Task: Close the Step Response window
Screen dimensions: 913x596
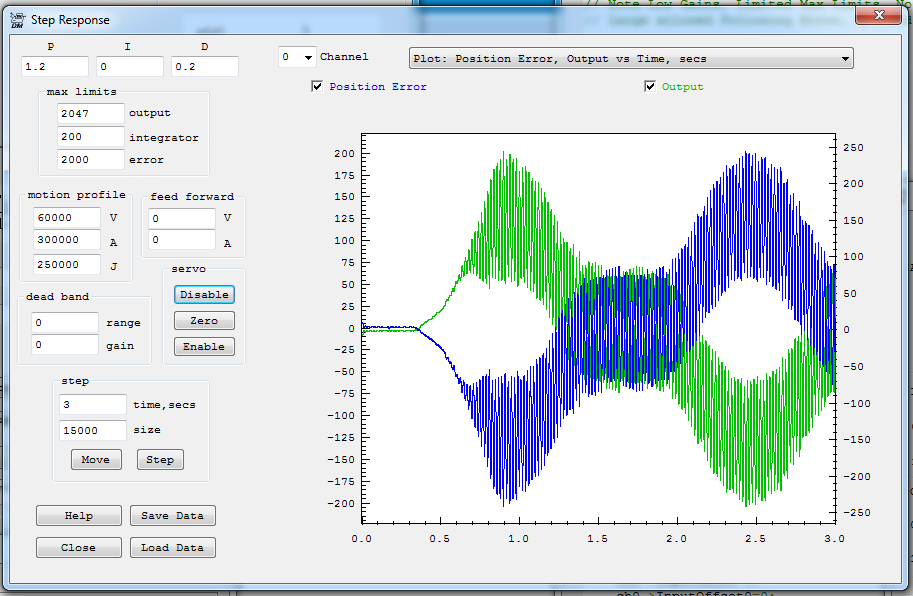Action: click(x=877, y=13)
